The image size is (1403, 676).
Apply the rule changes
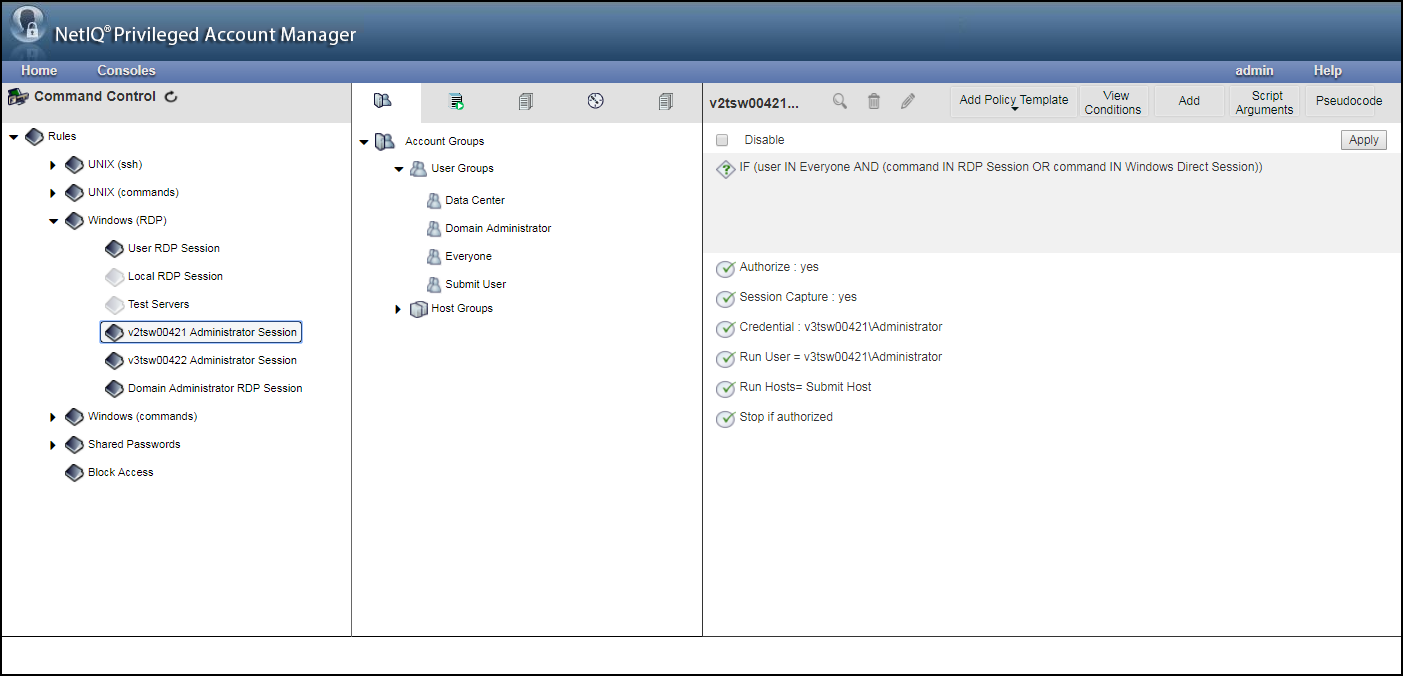pos(1364,140)
